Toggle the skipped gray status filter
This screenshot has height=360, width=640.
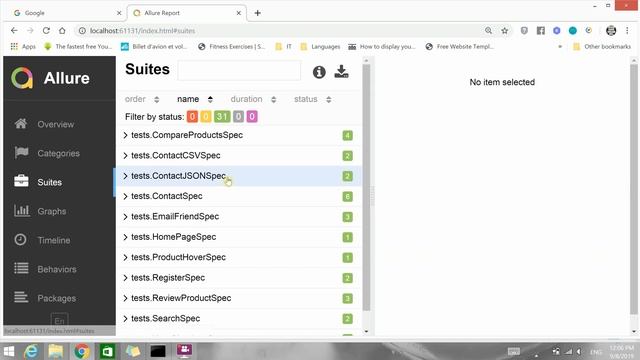click(238, 117)
